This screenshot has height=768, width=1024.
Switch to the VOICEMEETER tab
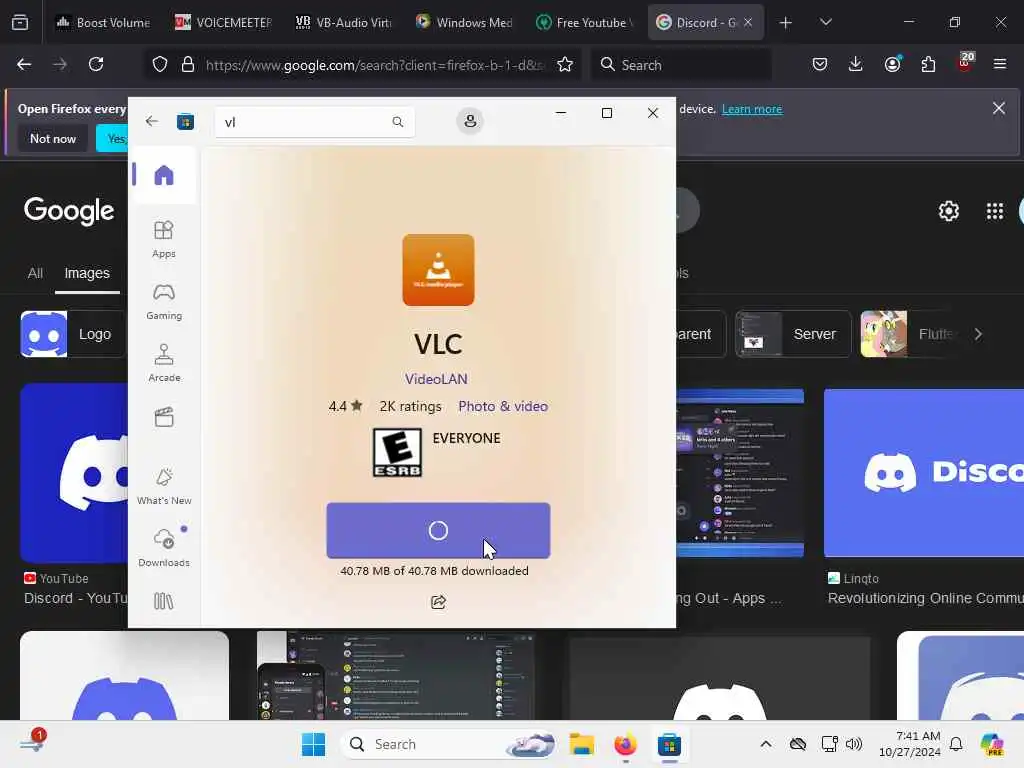(x=223, y=22)
